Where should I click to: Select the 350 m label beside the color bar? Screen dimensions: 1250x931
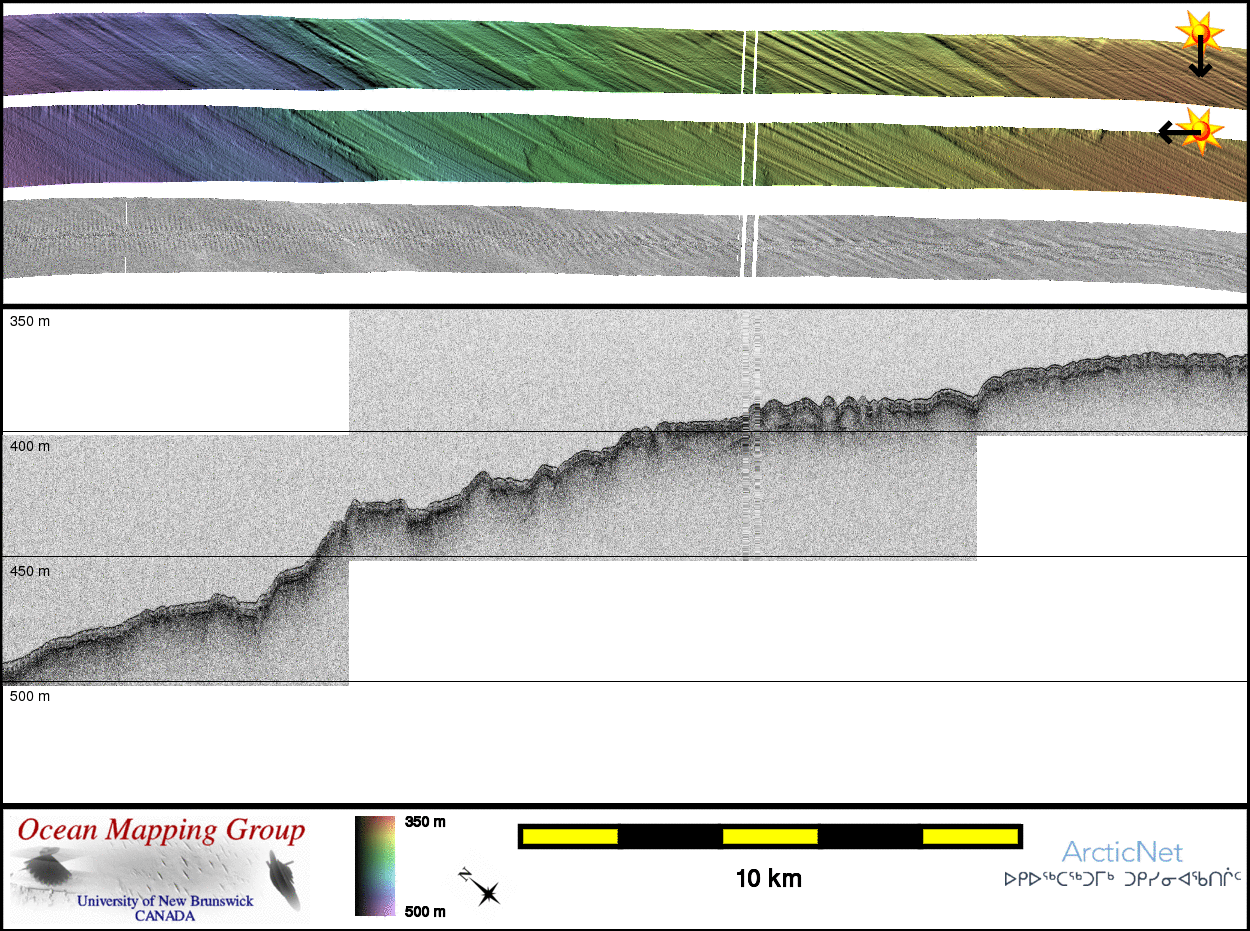point(425,822)
